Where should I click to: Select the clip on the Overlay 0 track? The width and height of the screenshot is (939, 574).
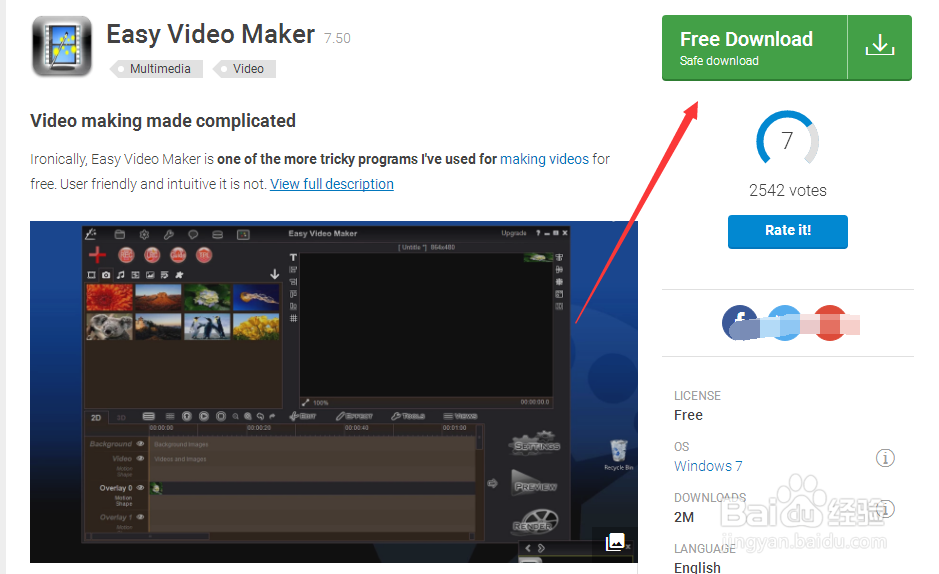(x=157, y=488)
